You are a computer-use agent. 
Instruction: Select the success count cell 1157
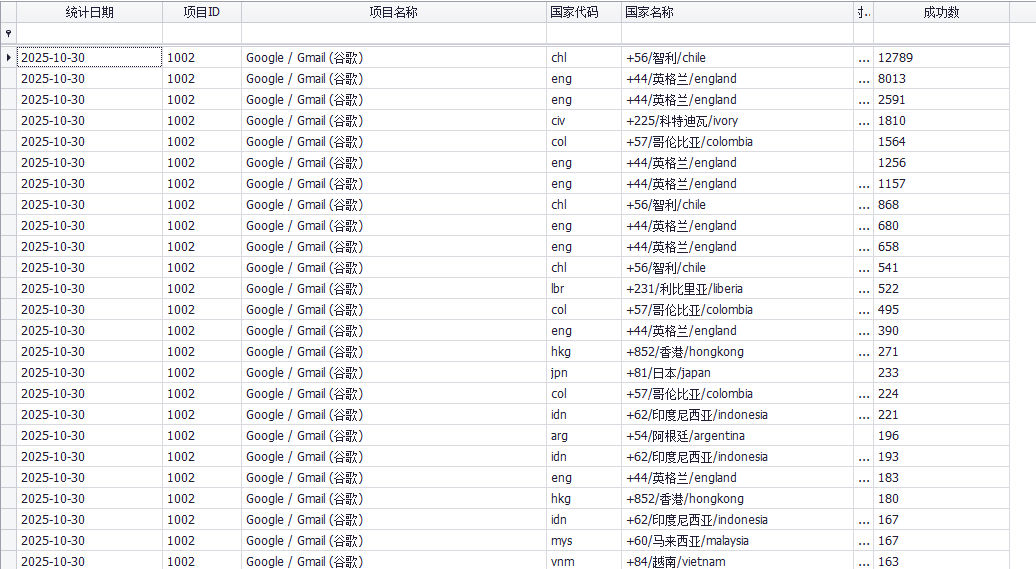941,184
